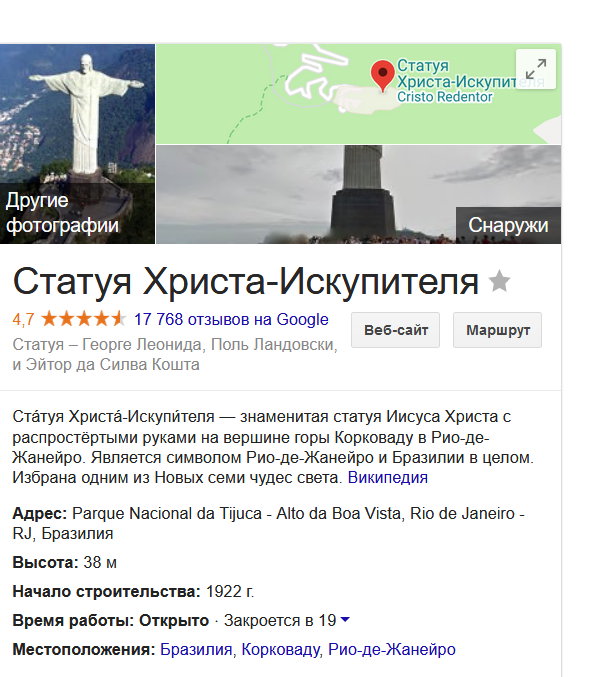The image size is (599, 677).
Task: Expand the map with the fullscreen arrows icon
Action: pyautogui.click(x=536, y=69)
